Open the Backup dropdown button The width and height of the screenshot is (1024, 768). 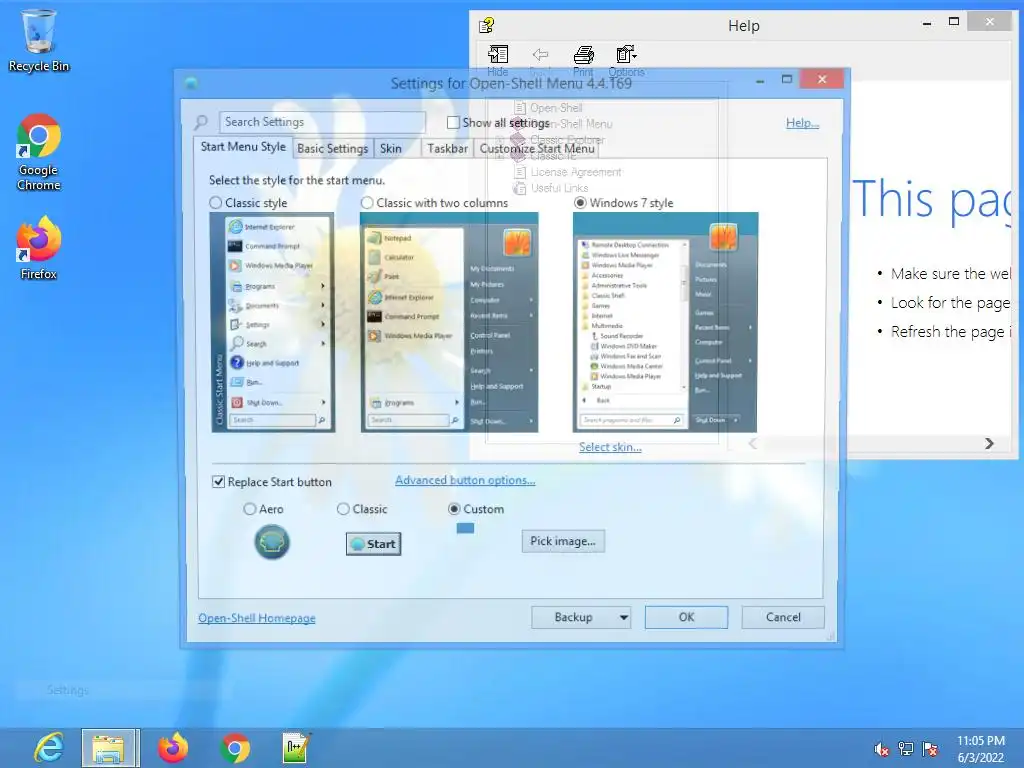581,617
